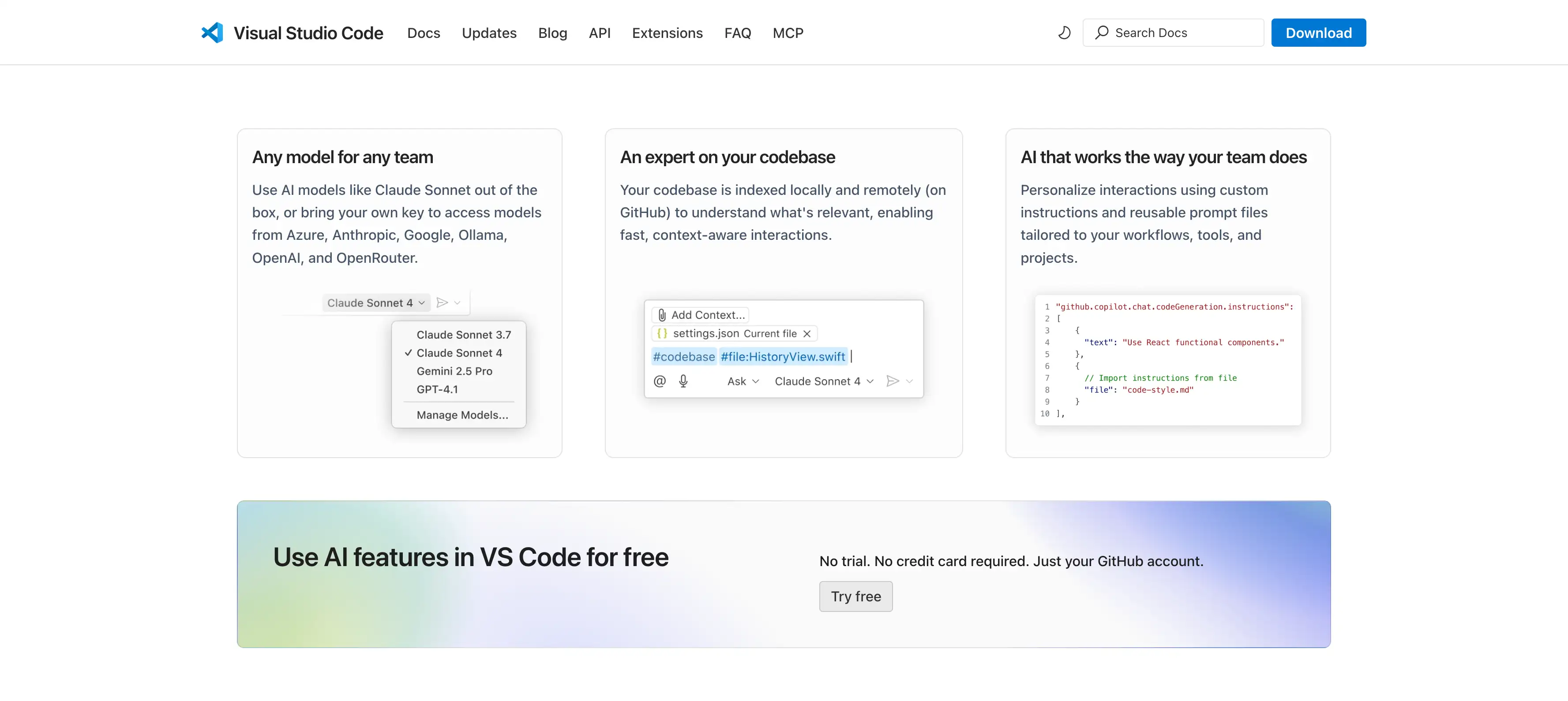Viewport: 1568px width, 701px height.
Task: Click the @ mention icon in chat
Action: [x=659, y=381]
